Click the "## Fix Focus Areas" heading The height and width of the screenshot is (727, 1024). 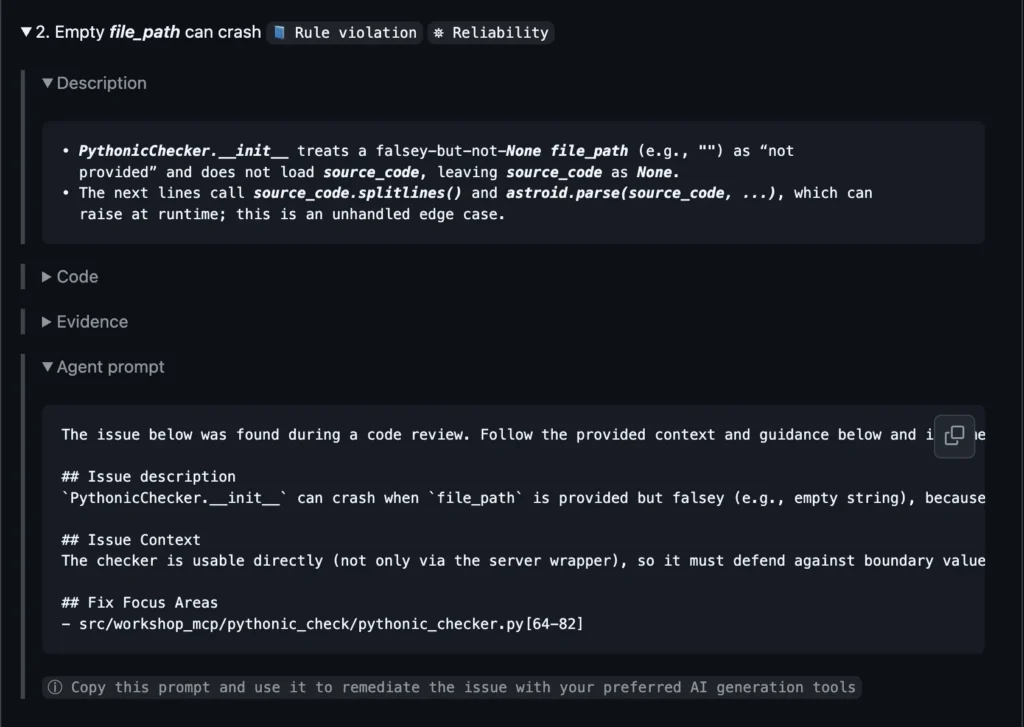(139, 603)
